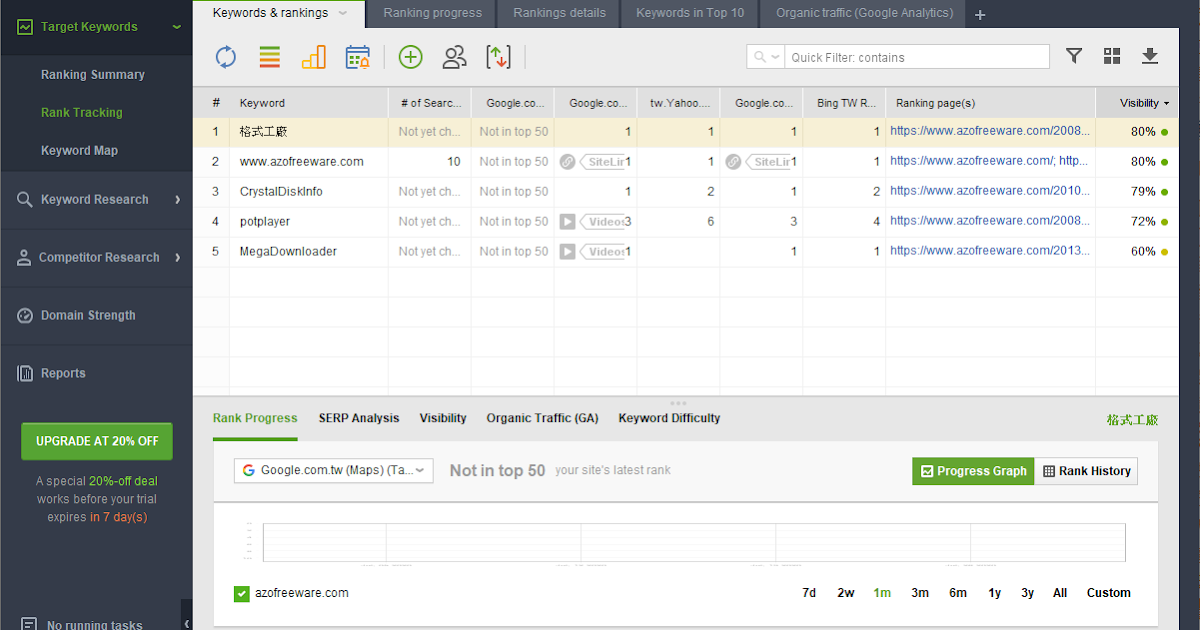
Task: Expand the Competitor Research section
Action: (x=177, y=257)
